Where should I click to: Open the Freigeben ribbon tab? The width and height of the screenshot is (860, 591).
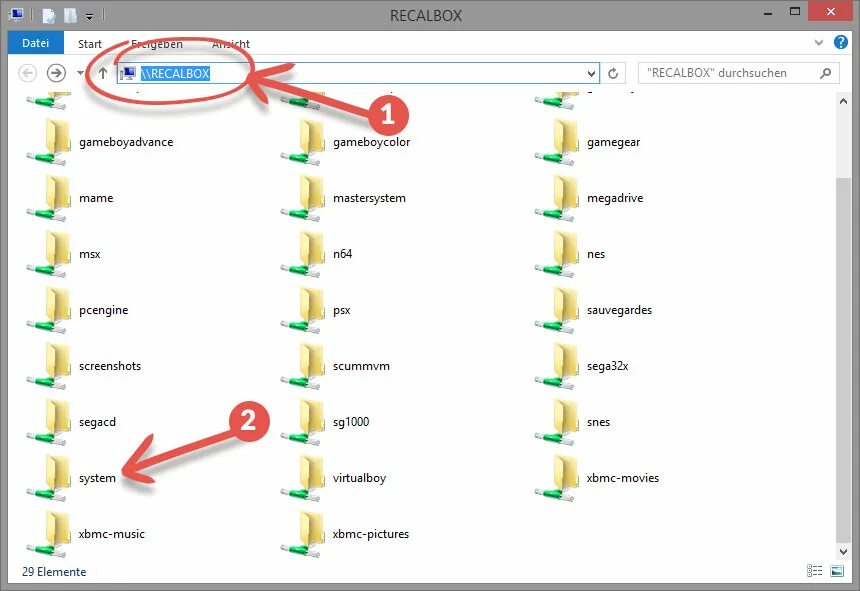click(x=157, y=44)
